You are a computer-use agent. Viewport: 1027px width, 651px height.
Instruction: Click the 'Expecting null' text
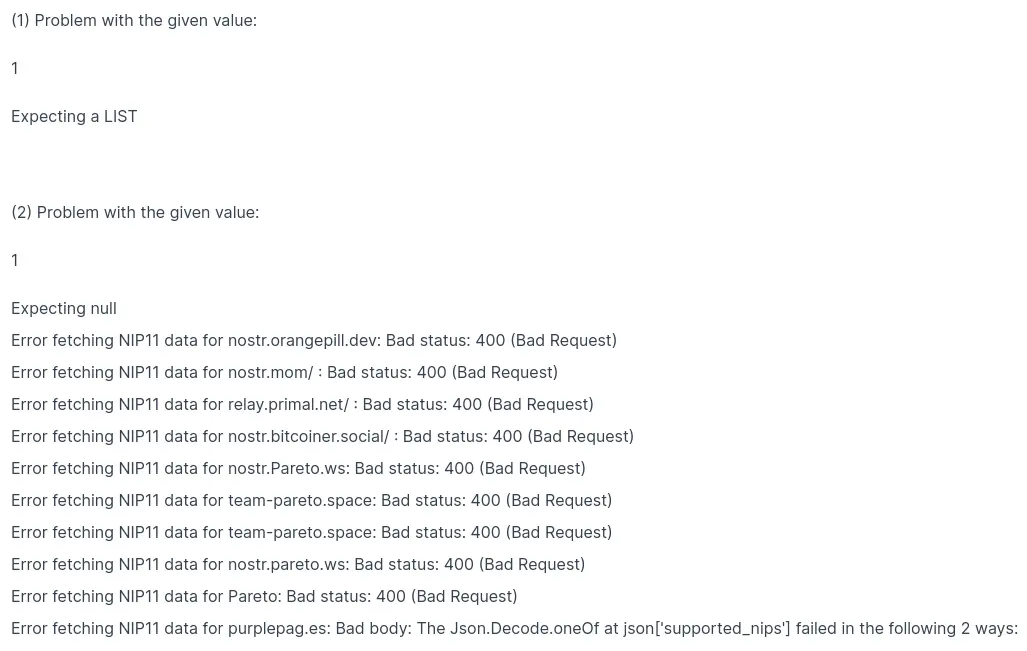coord(64,308)
